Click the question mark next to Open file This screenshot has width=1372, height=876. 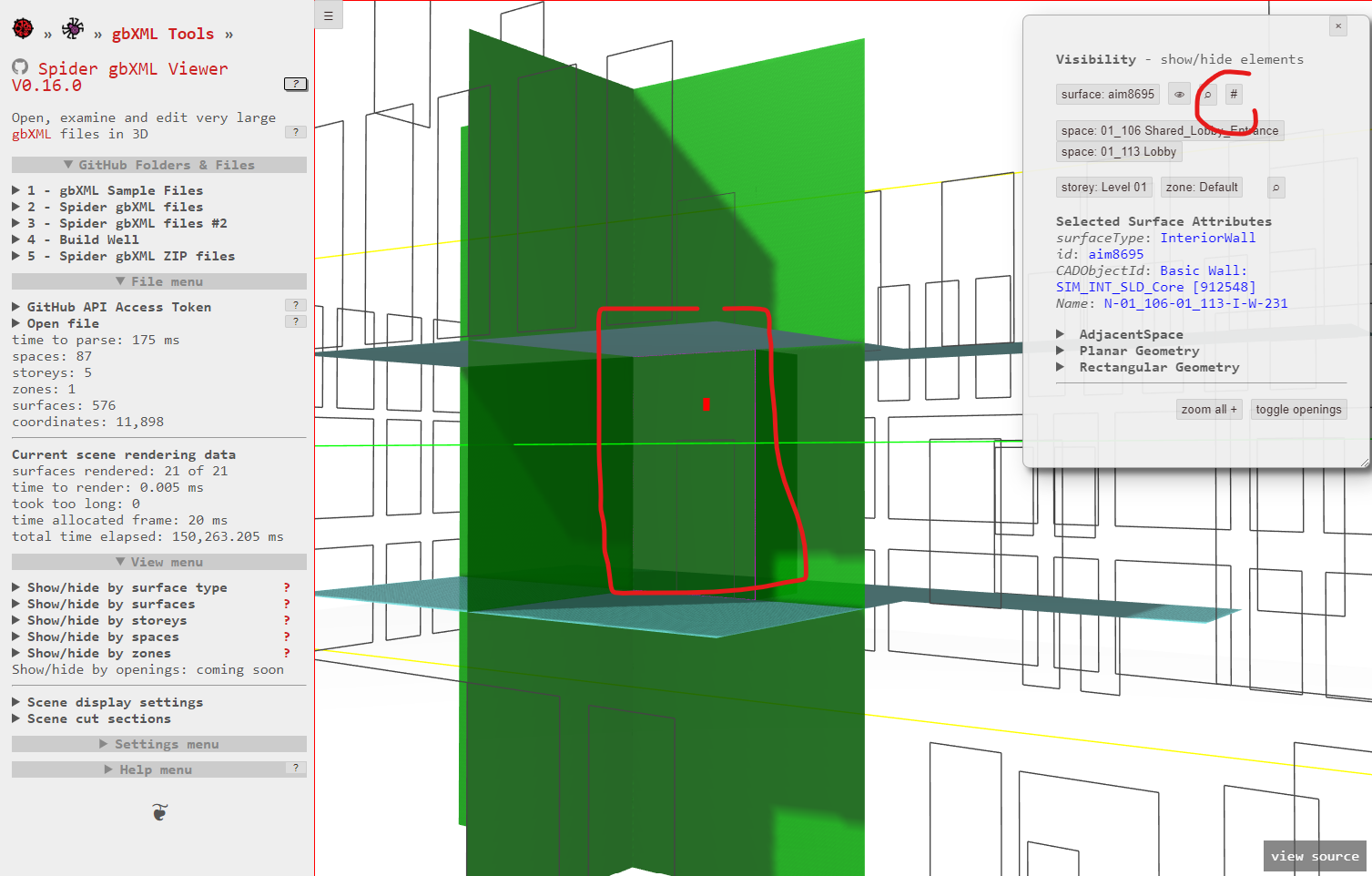(x=295, y=321)
